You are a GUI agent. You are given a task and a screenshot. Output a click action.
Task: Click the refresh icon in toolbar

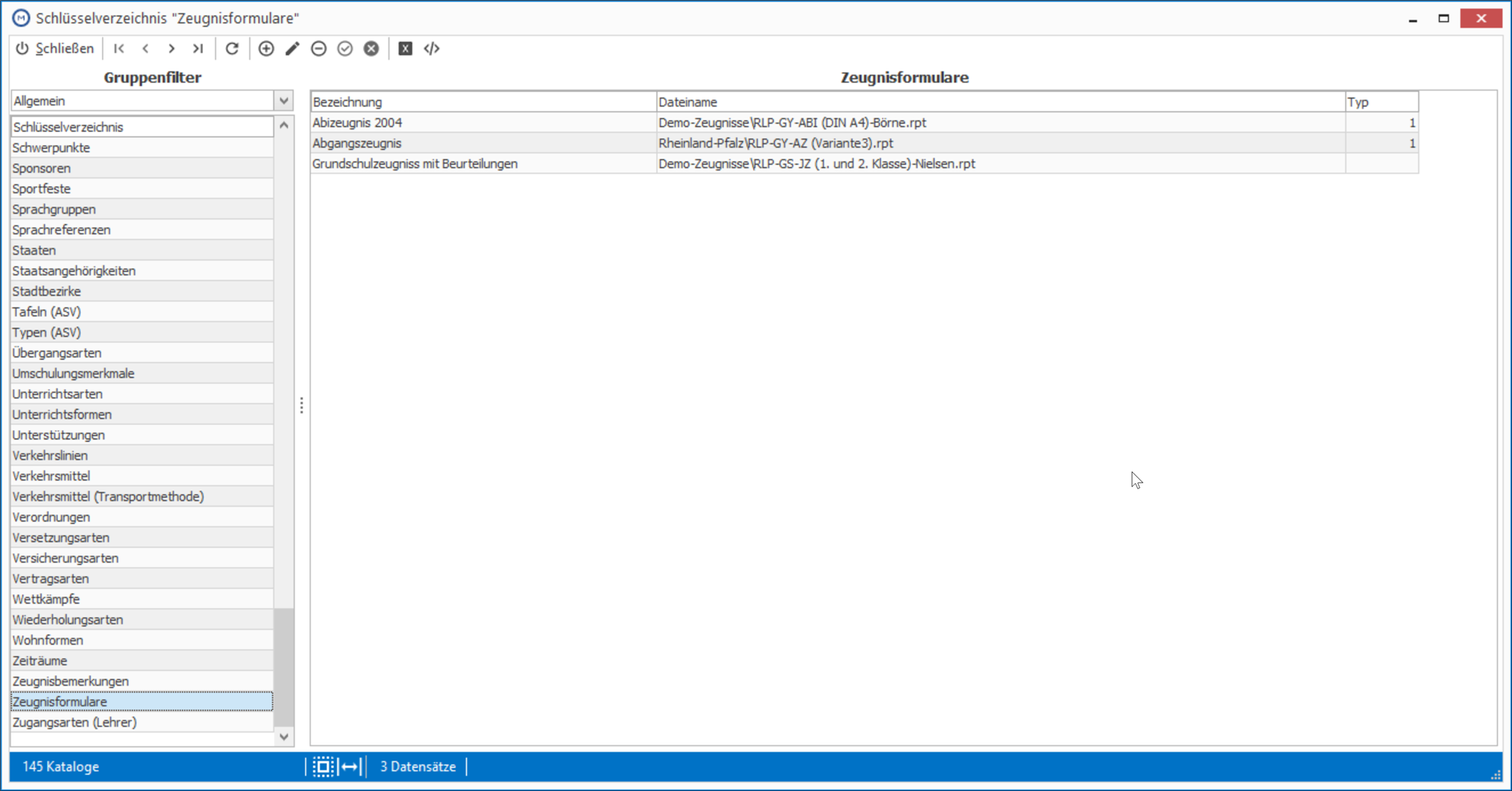pyautogui.click(x=233, y=49)
